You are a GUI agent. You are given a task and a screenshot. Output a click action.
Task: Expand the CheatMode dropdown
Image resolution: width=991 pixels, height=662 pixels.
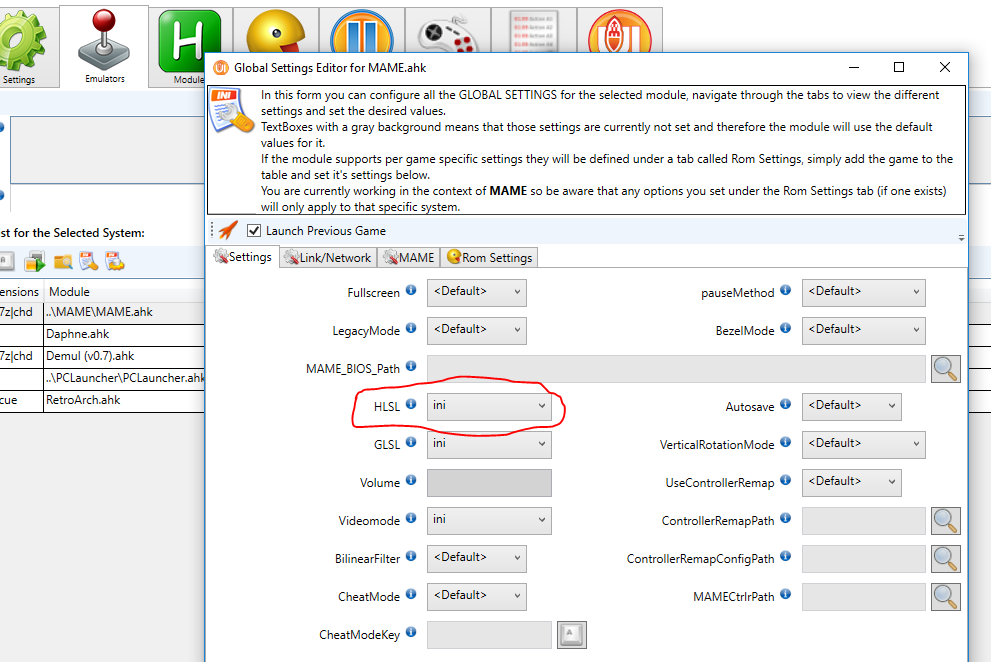pos(477,596)
